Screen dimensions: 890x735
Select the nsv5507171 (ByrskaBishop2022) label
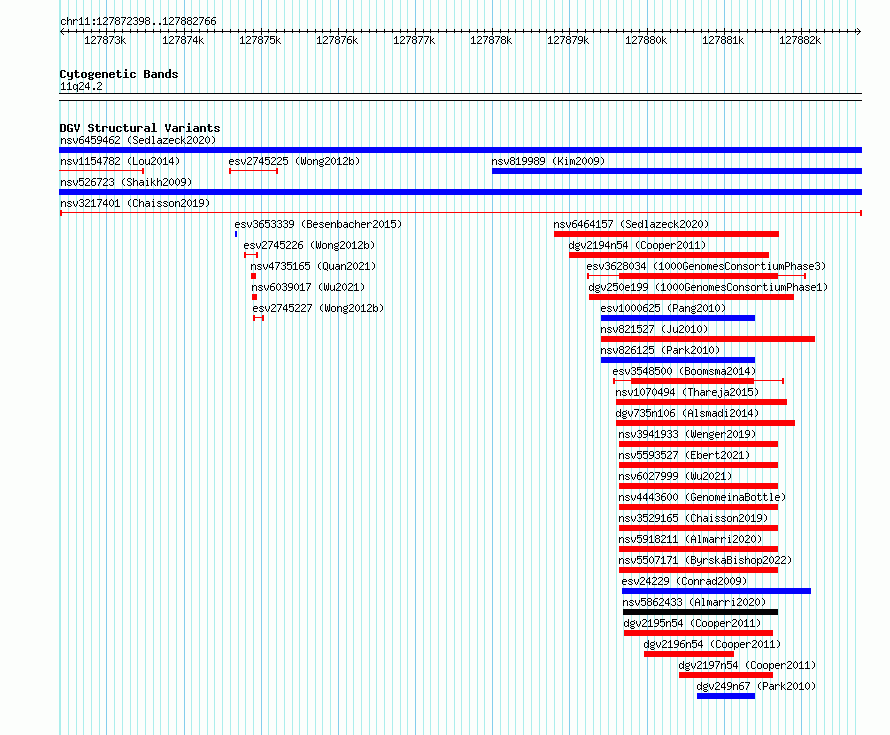pos(705,560)
